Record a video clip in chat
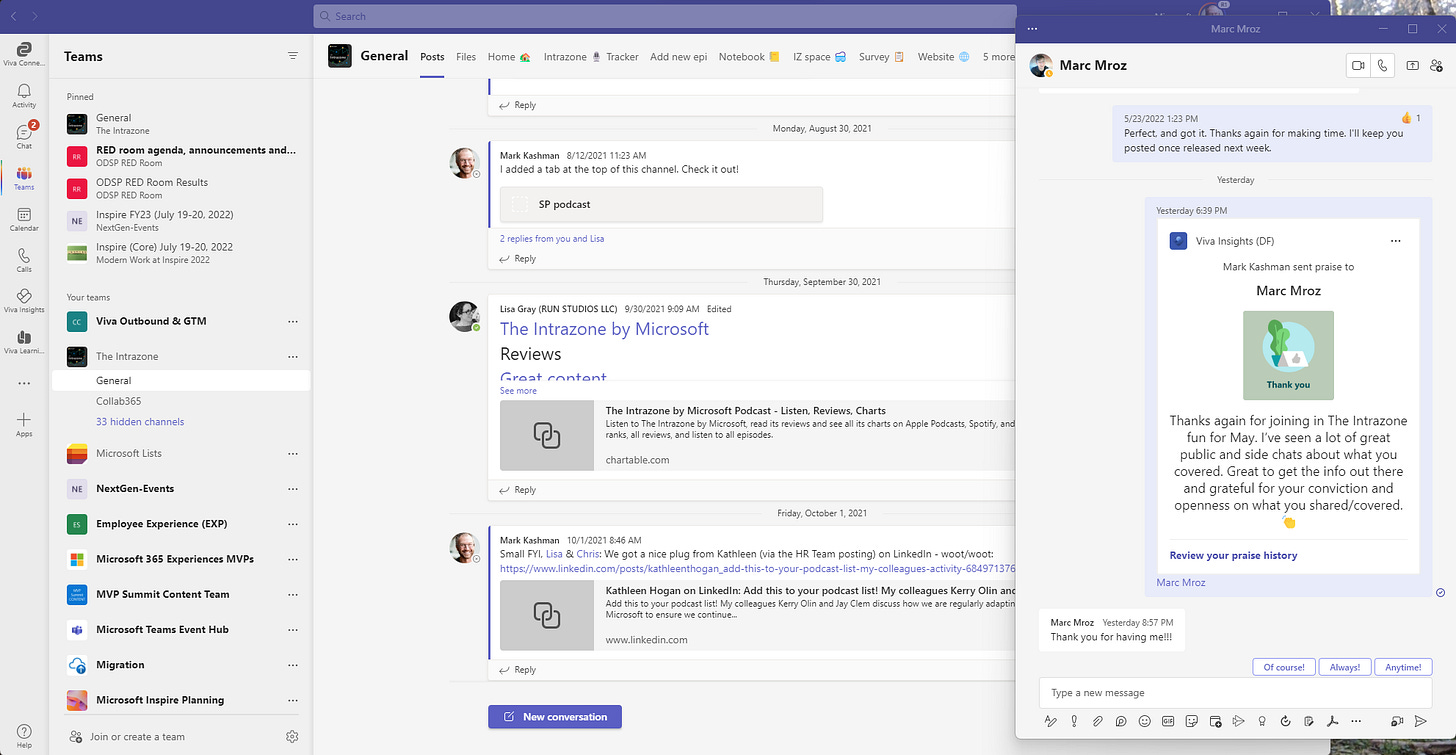 [x=1397, y=721]
